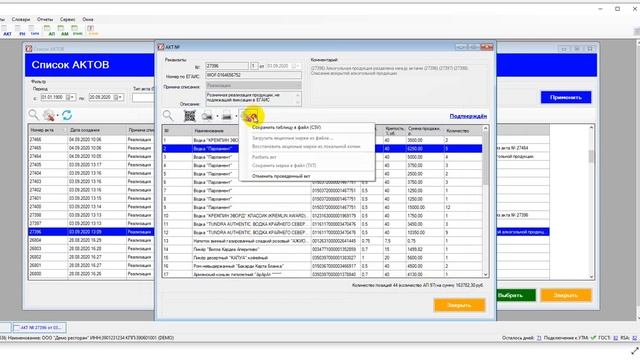Click the Наименование column header
The width and height of the screenshot is (640, 360).
(x=216, y=131)
